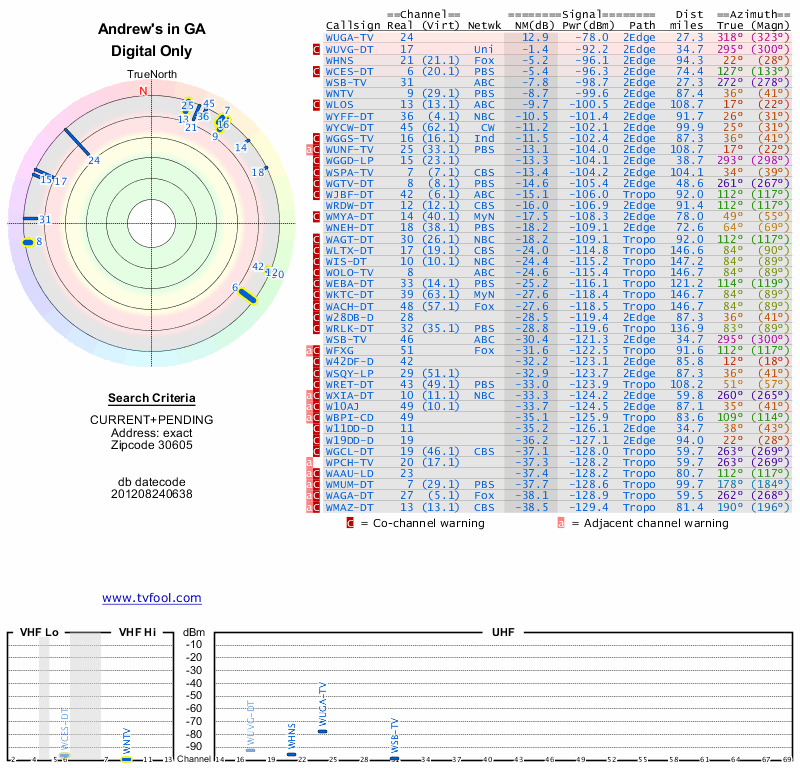Click the co-channel icon on WGGS-TV row
Image resolution: width=800 pixels, height=768 pixels.
click(x=316, y=138)
